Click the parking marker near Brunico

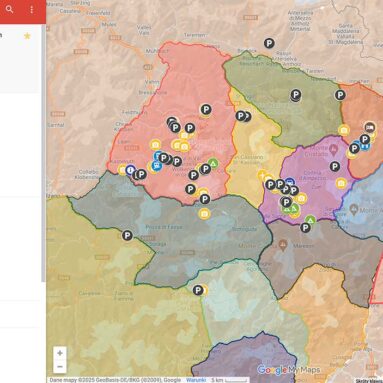tap(269, 43)
